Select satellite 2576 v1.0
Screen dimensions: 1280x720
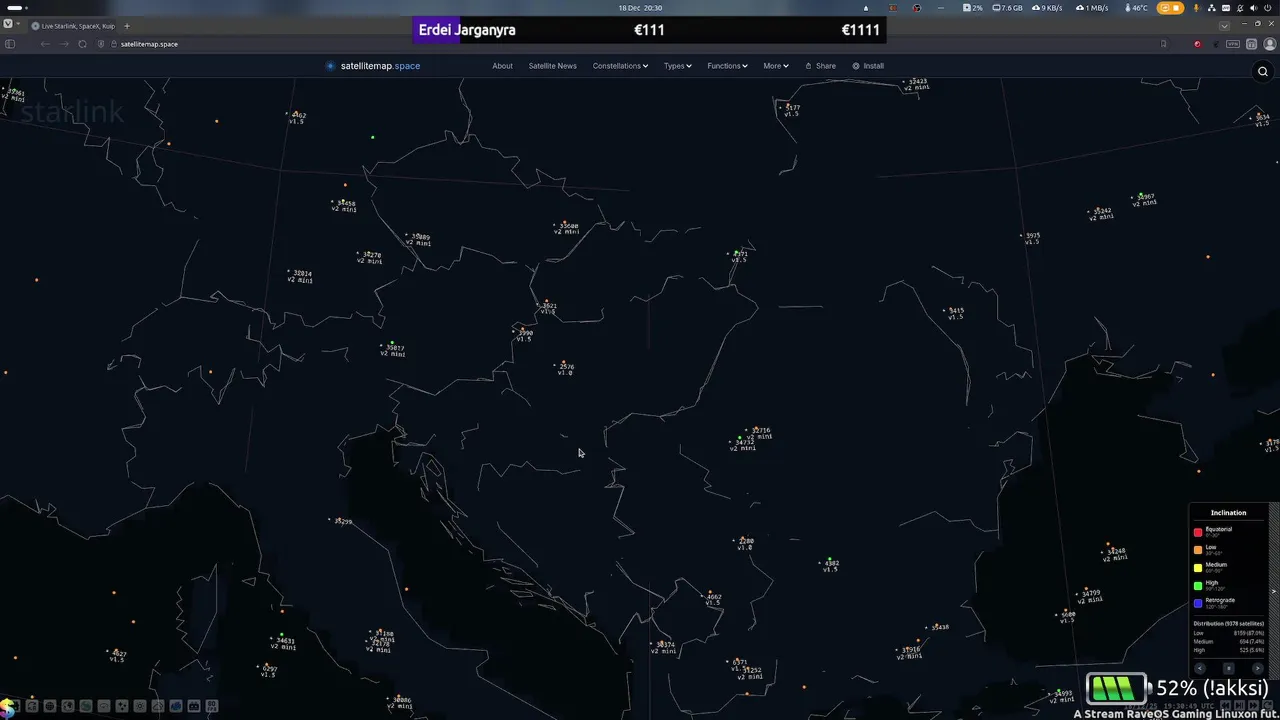[x=565, y=369]
